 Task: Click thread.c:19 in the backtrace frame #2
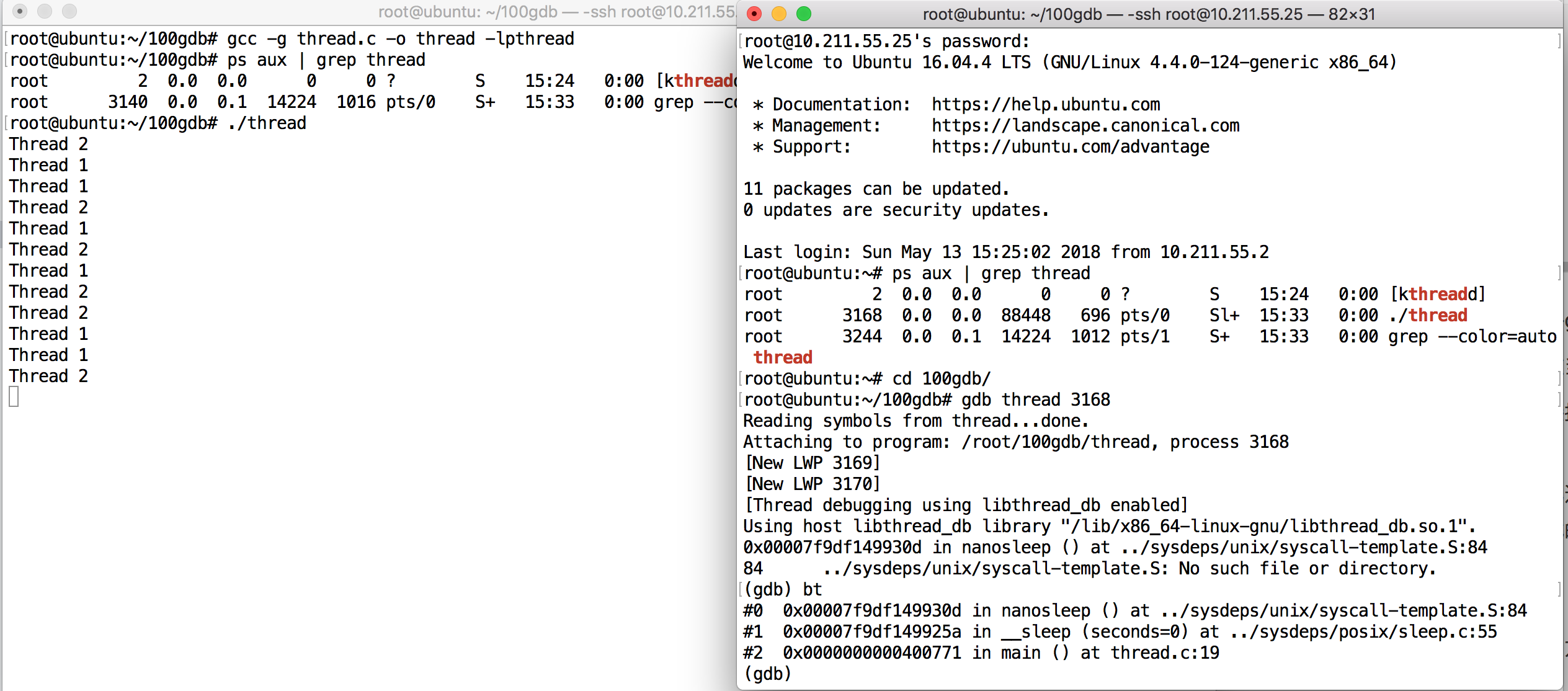1165,653
